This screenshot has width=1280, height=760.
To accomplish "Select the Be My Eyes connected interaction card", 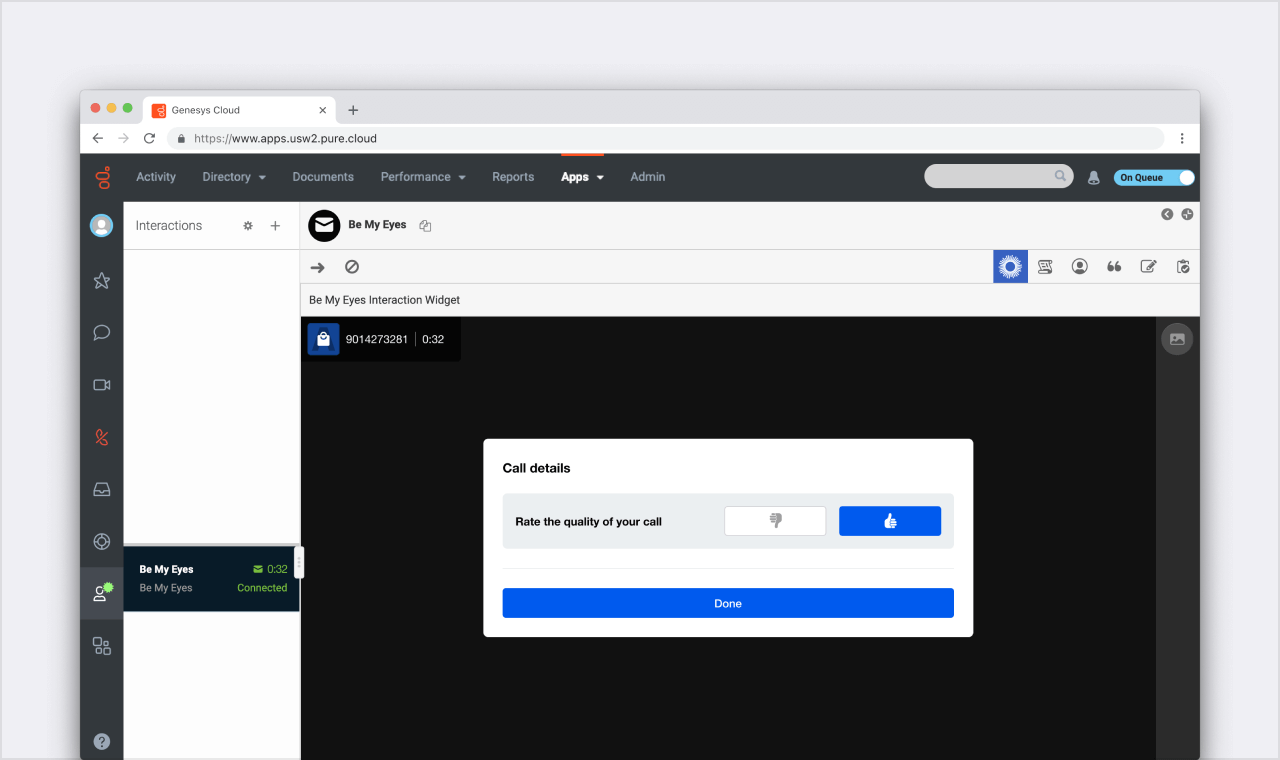I will click(211, 579).
